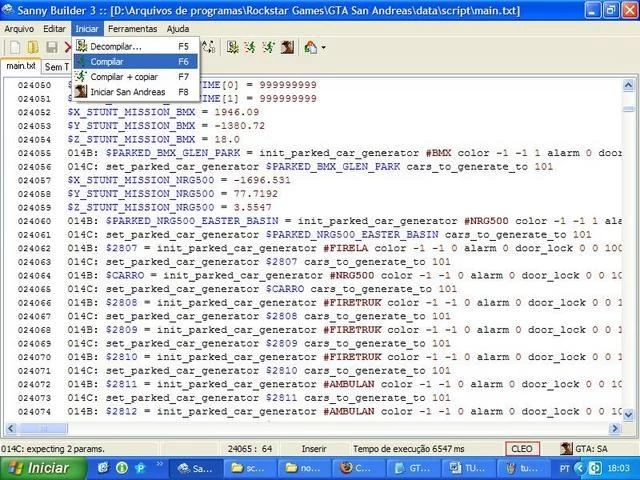Click the Save diskette toolbar icon

51,47
